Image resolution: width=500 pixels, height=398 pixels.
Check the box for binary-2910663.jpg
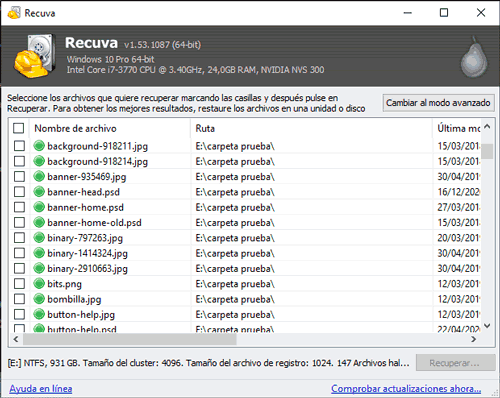19,268
